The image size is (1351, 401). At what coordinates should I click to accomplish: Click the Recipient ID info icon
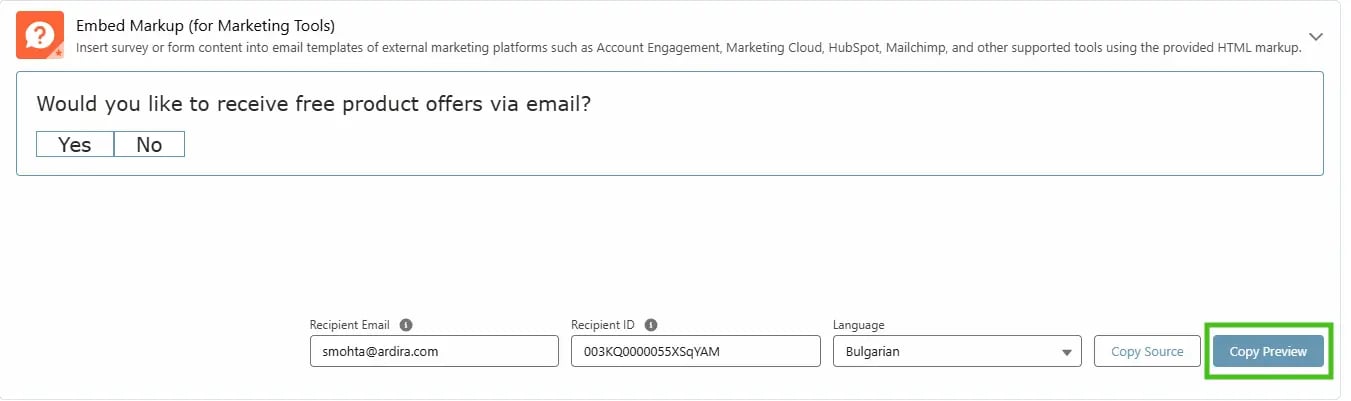click(651, 325)
